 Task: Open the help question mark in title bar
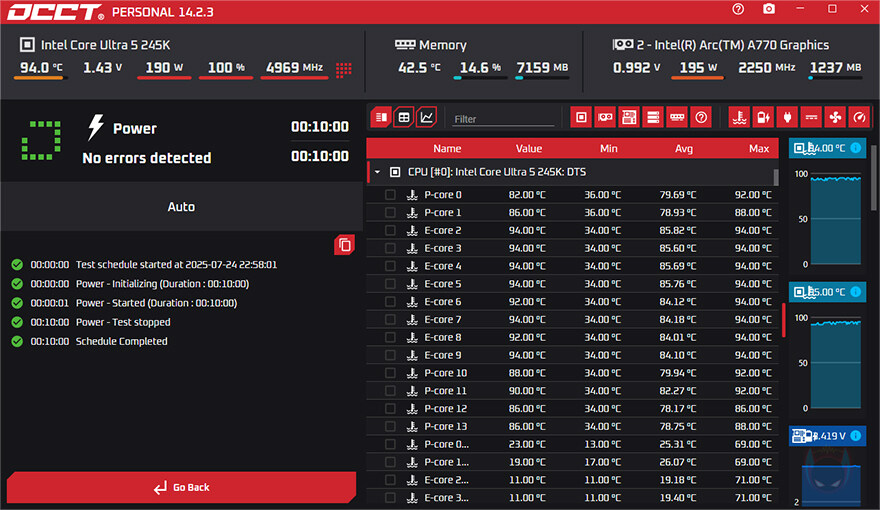coord(738,9)
